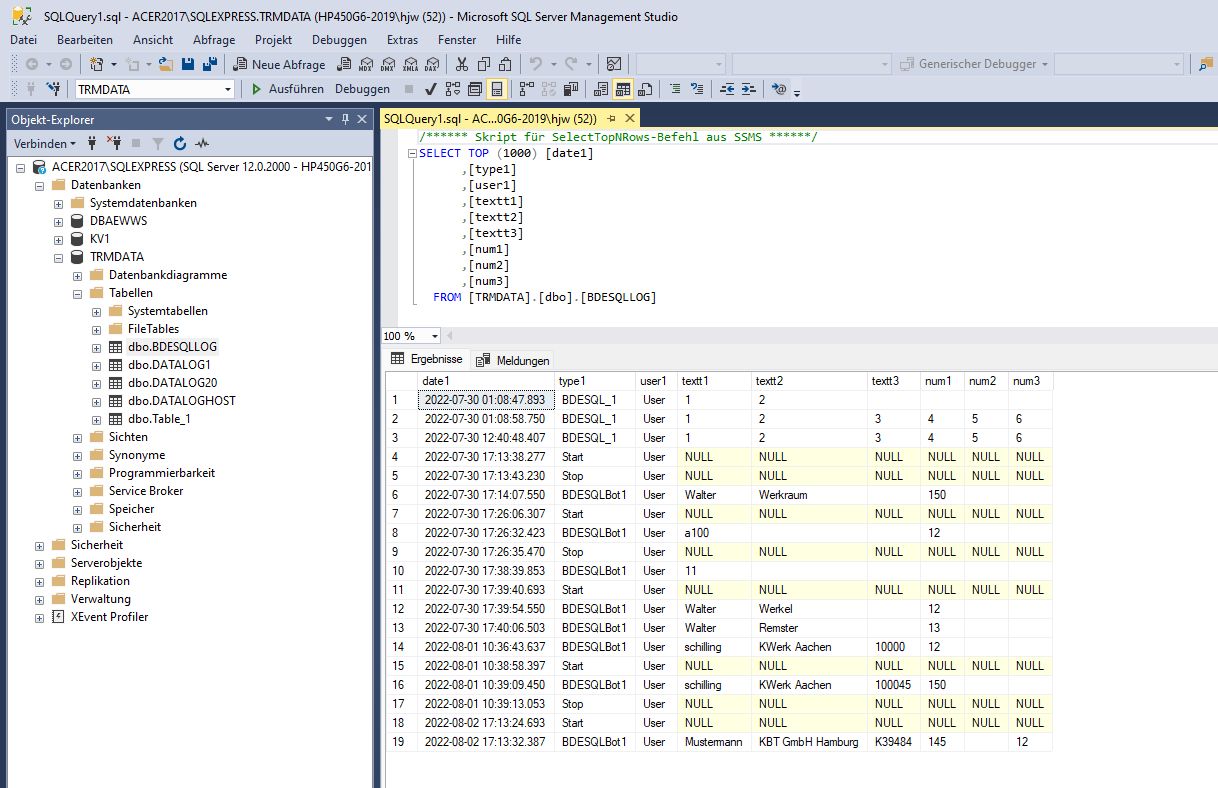
Task: Click the Paste clipboard icon
Action: [x=505, y=64]
